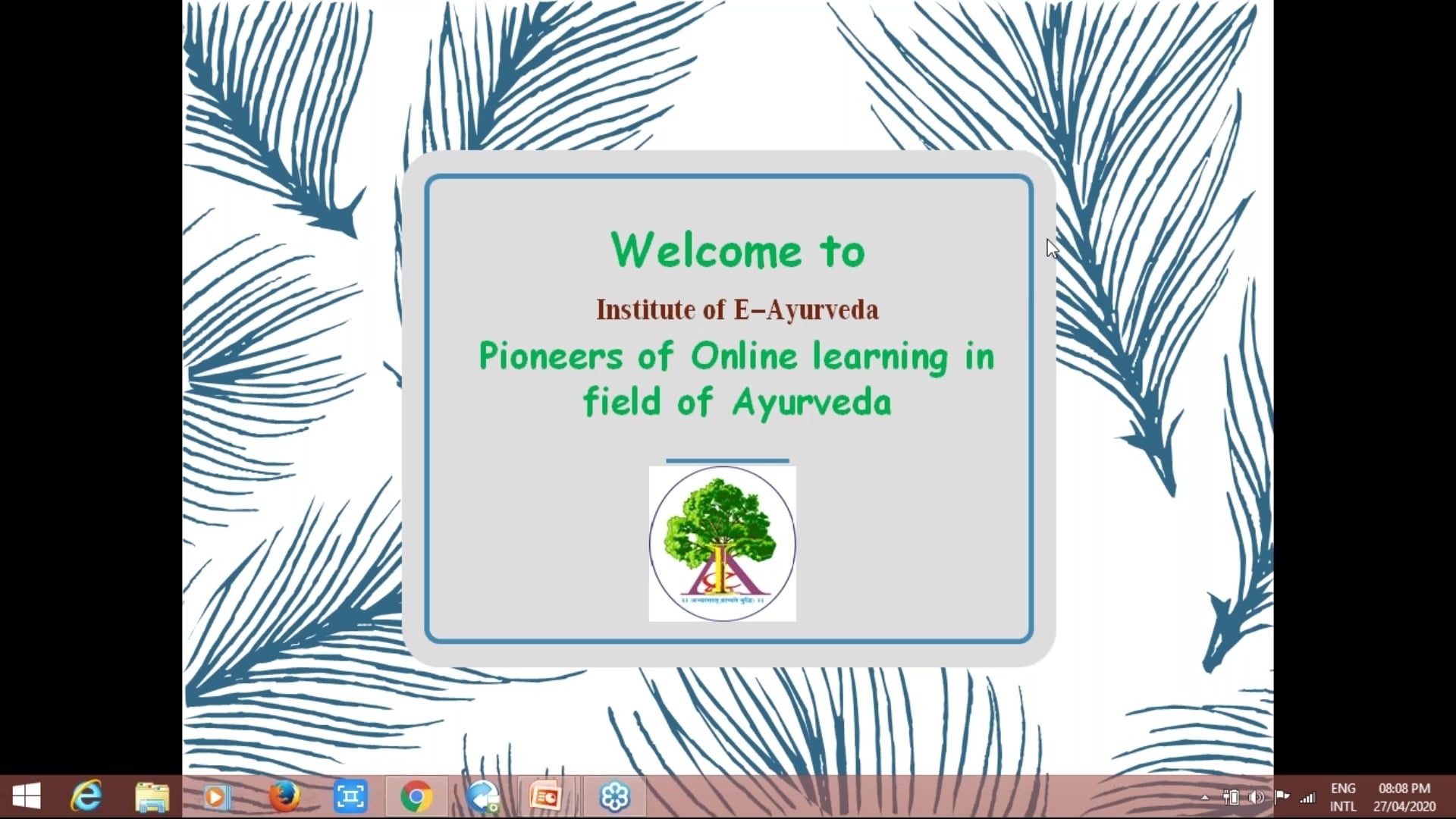
Task: Click the Institute tree logo image
Action: 722,544
